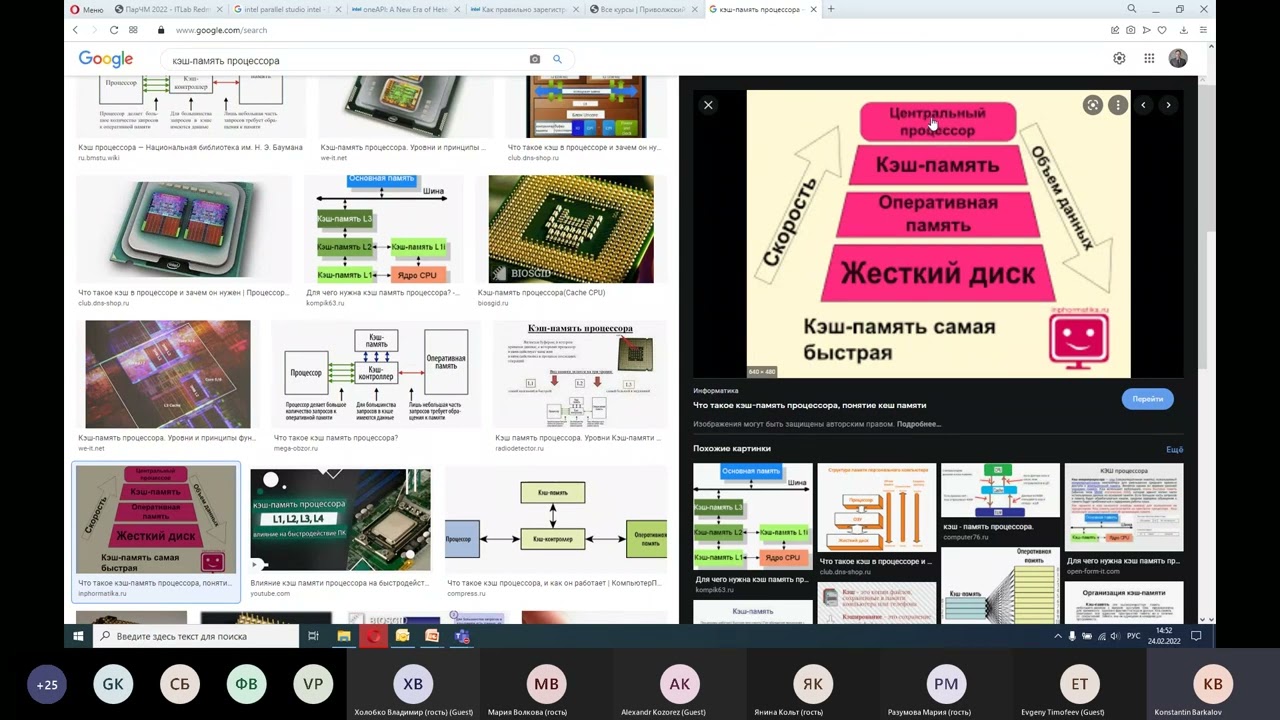Go to previous image in preview

click(x=1143, y=105)
